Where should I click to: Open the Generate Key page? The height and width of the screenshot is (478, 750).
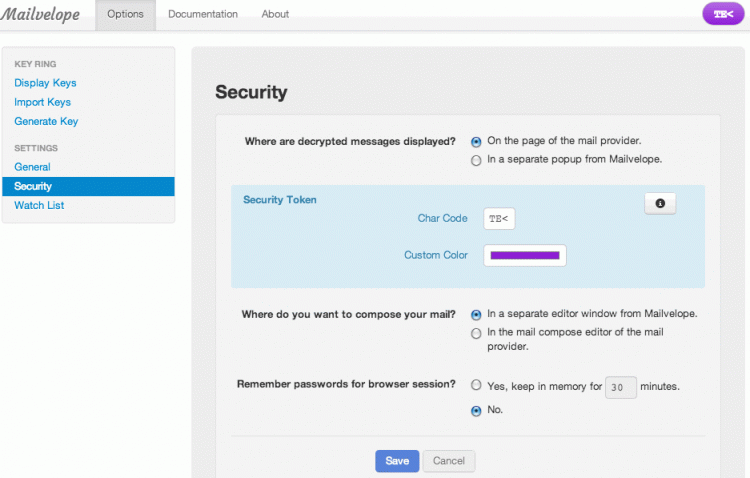(46, 121)
